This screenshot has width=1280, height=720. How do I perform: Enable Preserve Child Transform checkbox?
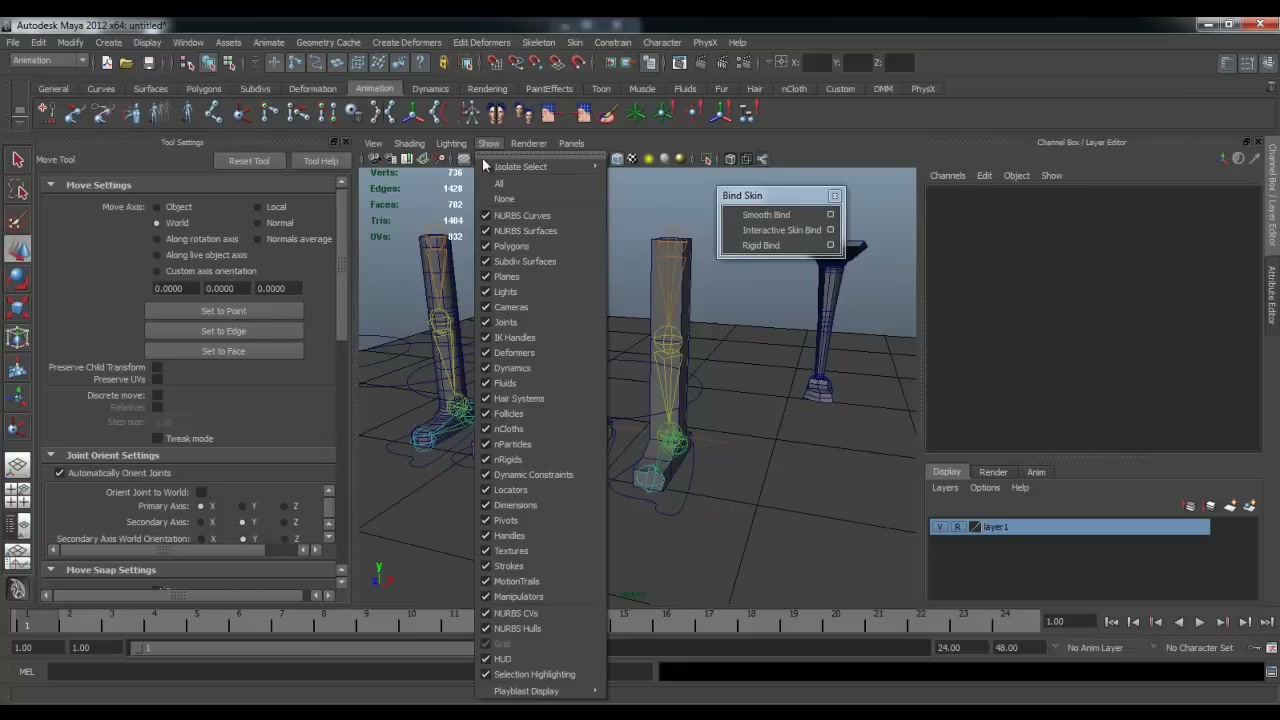click(x=157, y=368)
